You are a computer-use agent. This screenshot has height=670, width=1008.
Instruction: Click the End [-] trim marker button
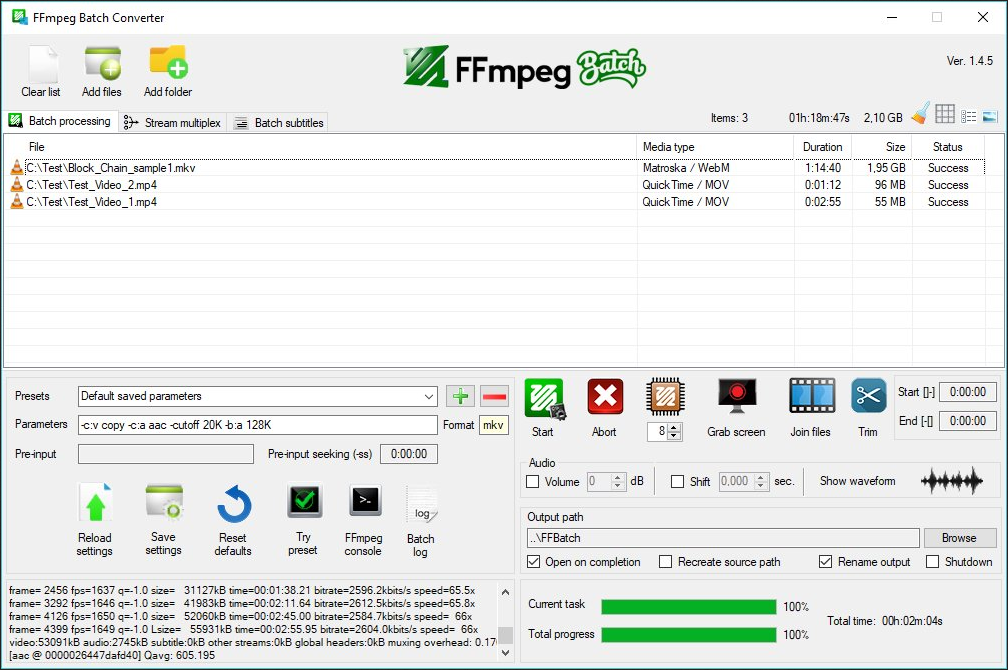[x=916, y=421]
